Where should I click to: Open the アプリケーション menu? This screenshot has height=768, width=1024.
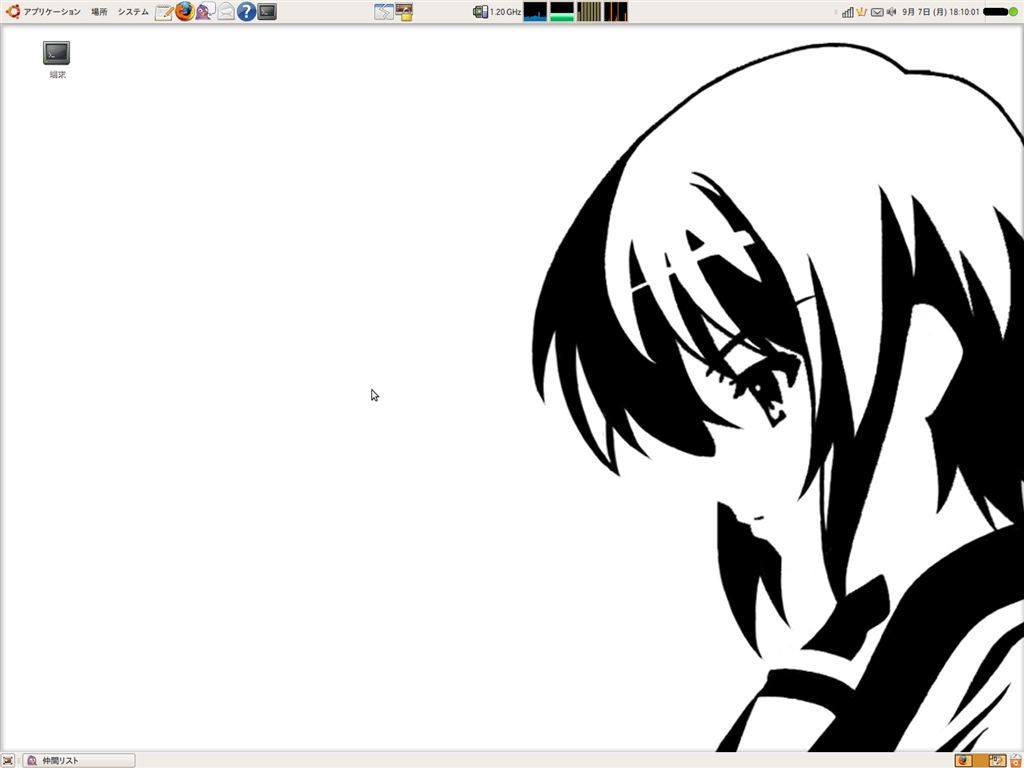[x=52, y=12]
